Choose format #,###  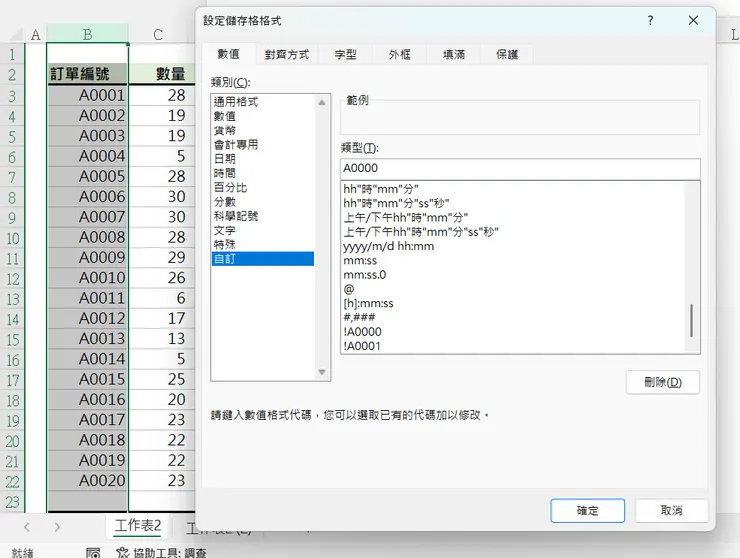[x=513, y=317]
